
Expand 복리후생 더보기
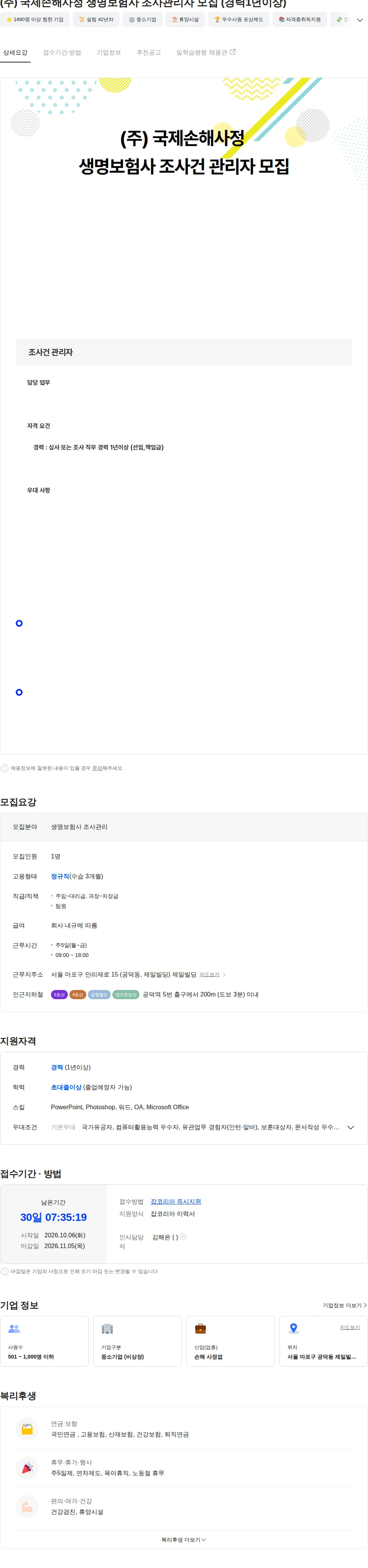[x=184, y=1539]
